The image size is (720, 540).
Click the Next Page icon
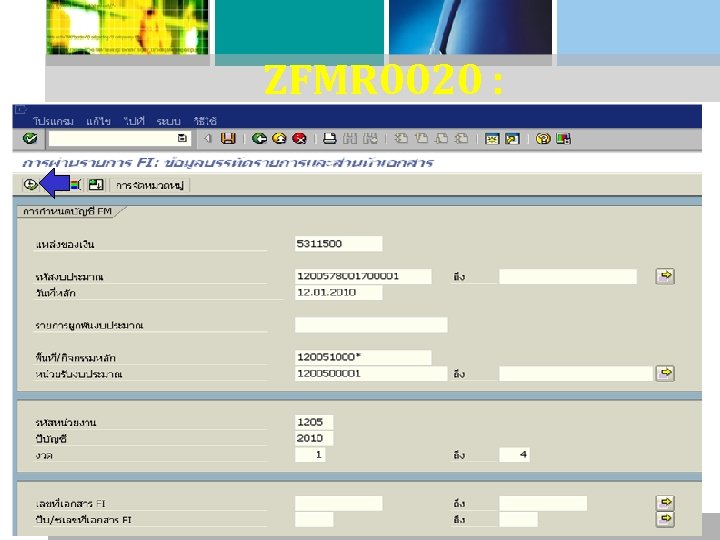(x=442, y=138)
